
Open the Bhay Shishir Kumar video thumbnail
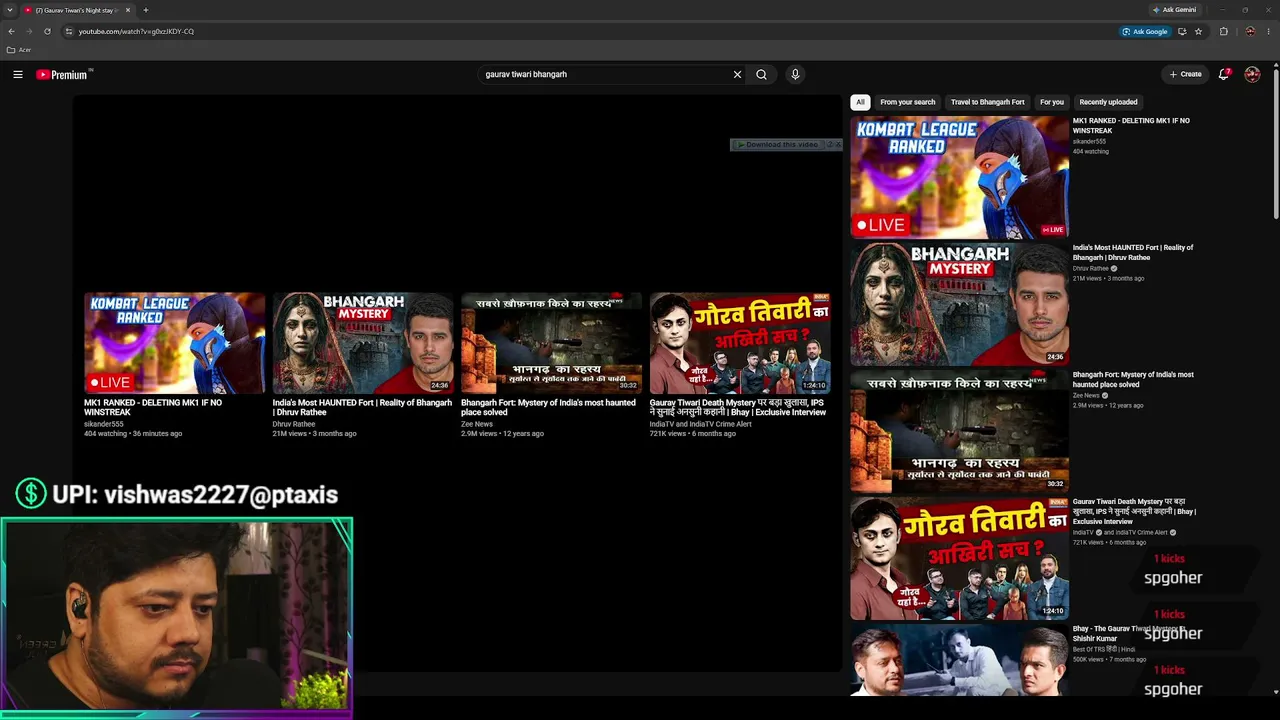959,660
